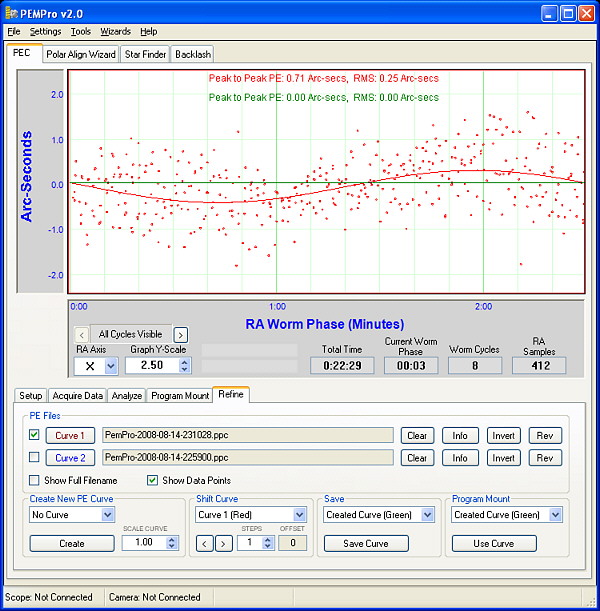Click the Use Curve button
This screenshot has height=611, width=600.
click(494, 544)
